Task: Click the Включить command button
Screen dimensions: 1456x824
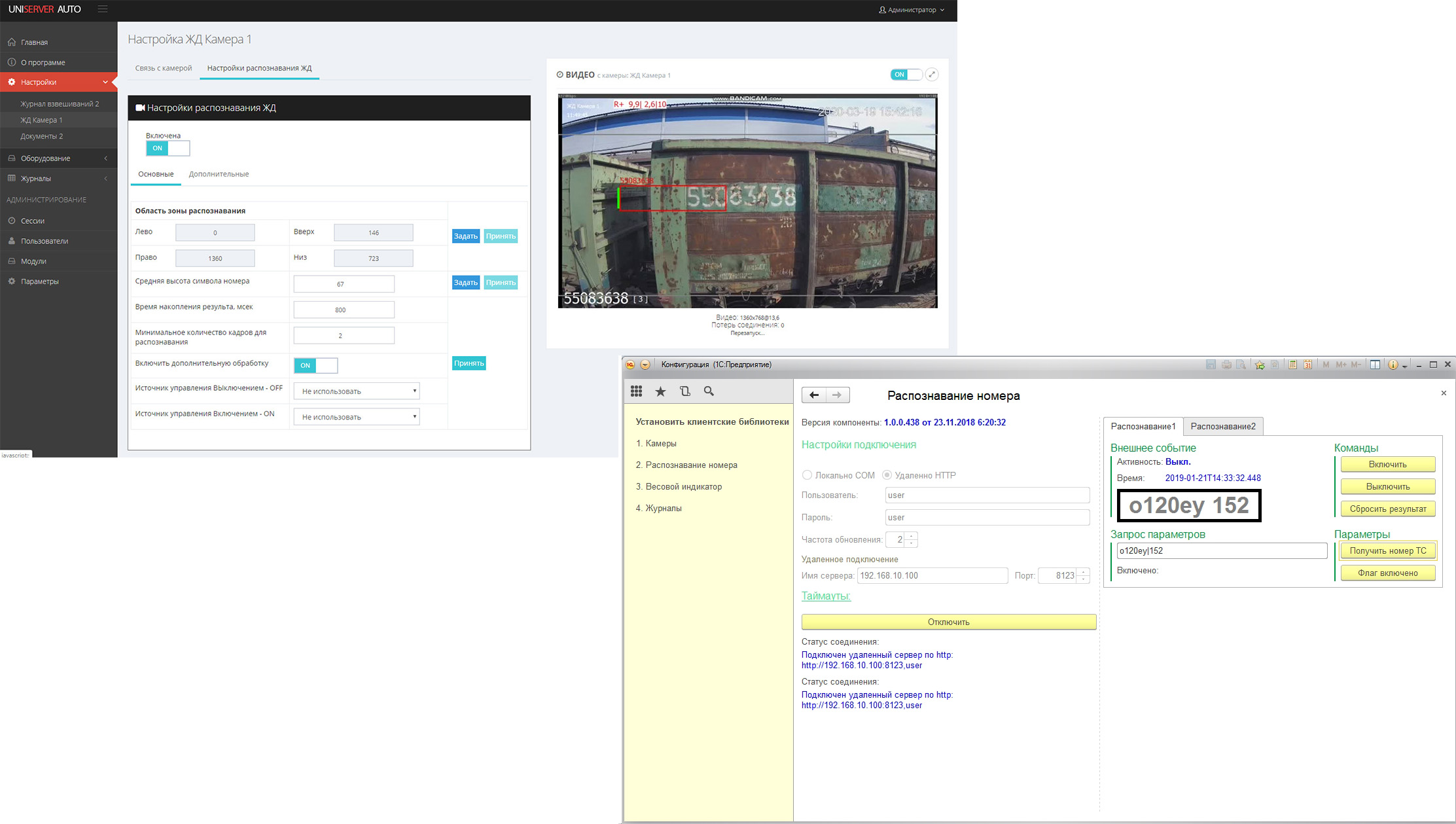Action: point(1388,464)
